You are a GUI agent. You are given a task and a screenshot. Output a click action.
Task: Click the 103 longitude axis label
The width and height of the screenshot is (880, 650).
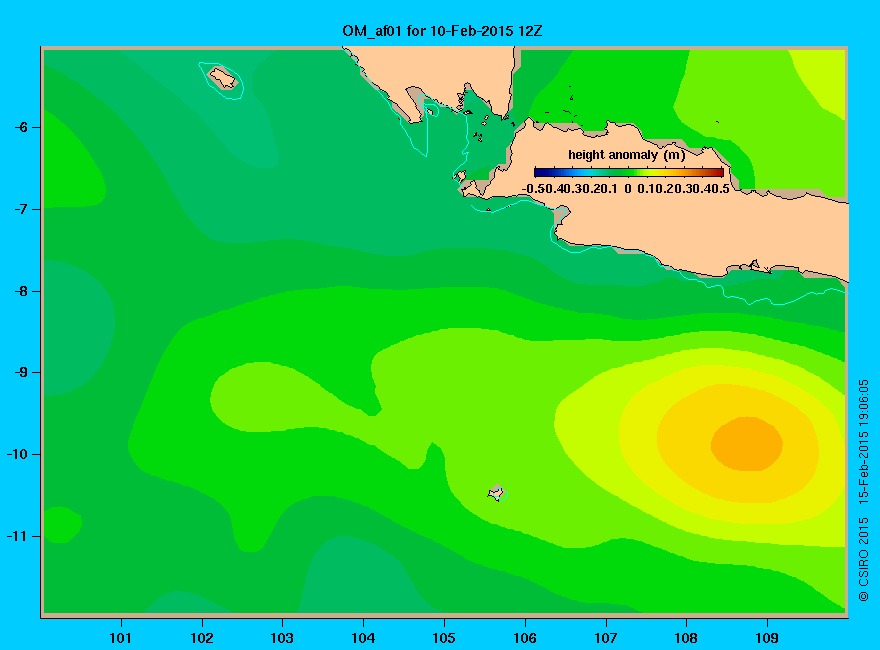pos(282,638)
